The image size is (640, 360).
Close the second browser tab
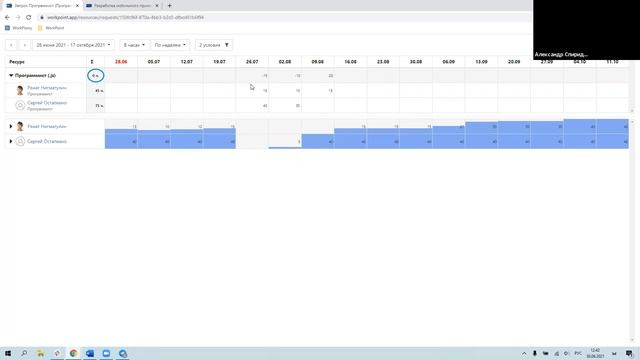click(157, 6)
